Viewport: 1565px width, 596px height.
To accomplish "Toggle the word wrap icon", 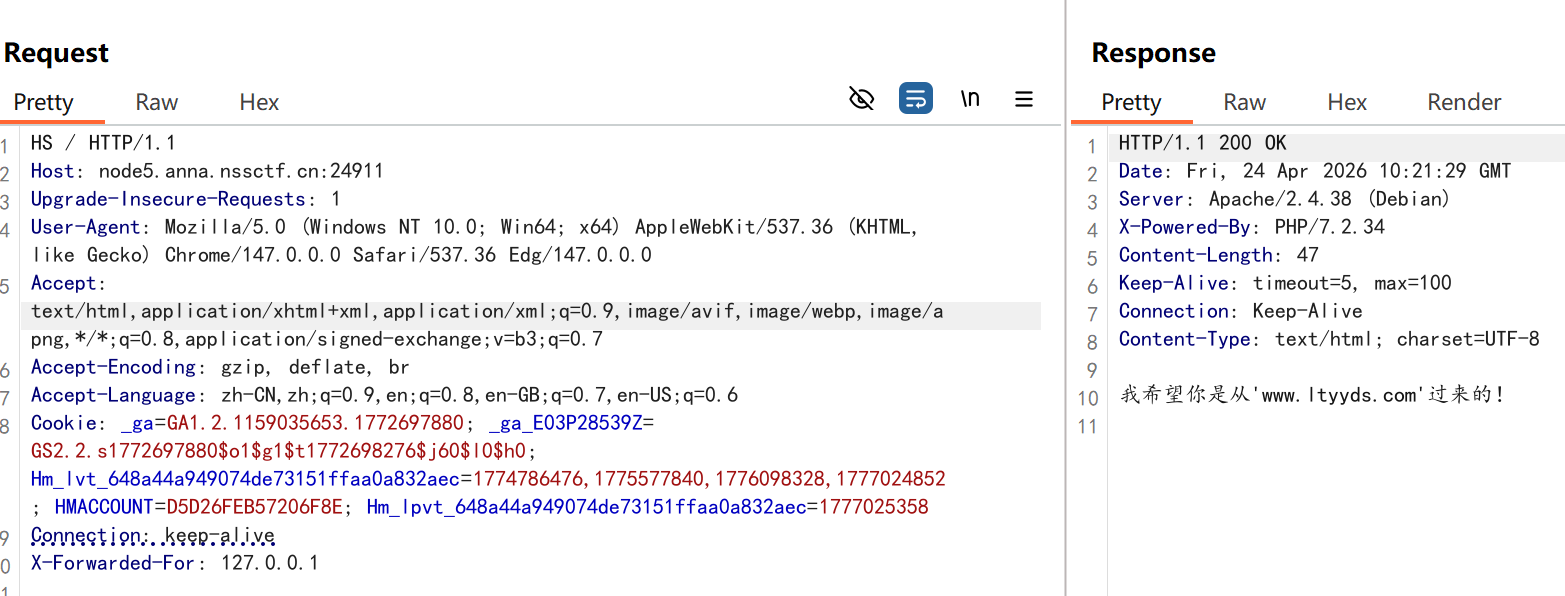I will (915, 98).
